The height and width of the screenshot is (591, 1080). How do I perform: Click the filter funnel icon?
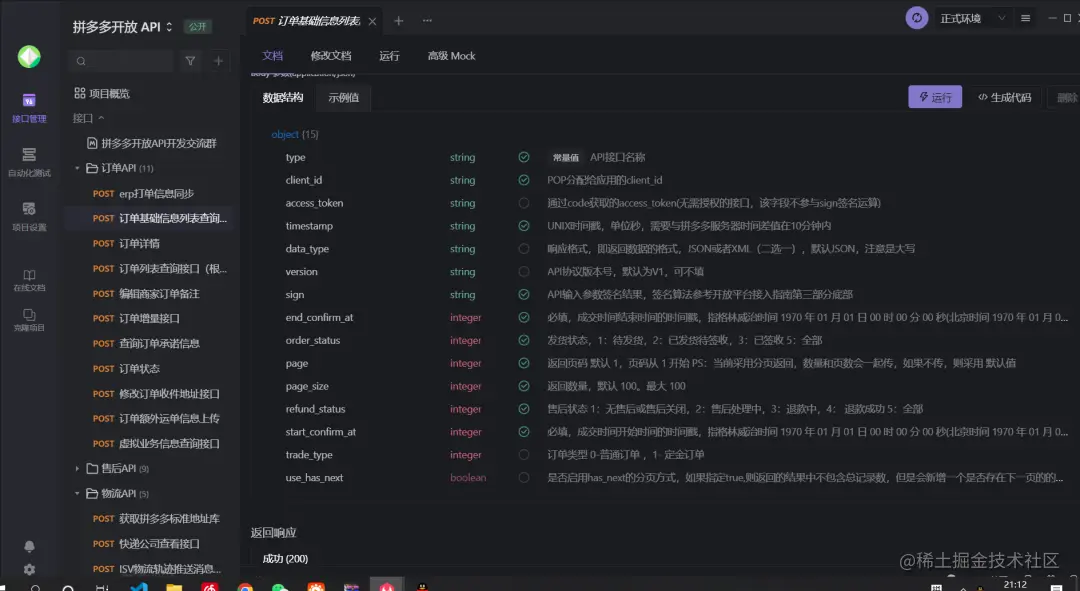(190, 61)
